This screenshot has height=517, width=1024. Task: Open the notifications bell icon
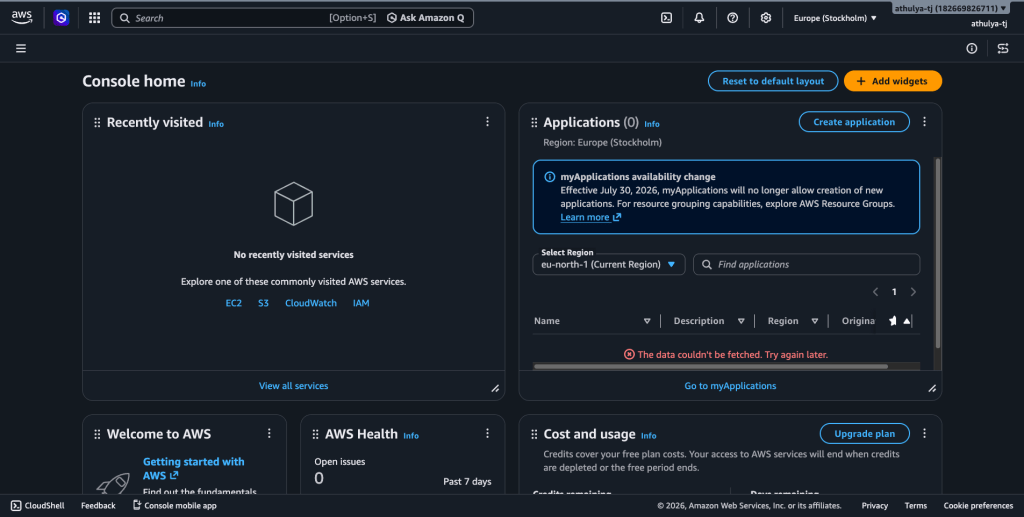[699, 18]
